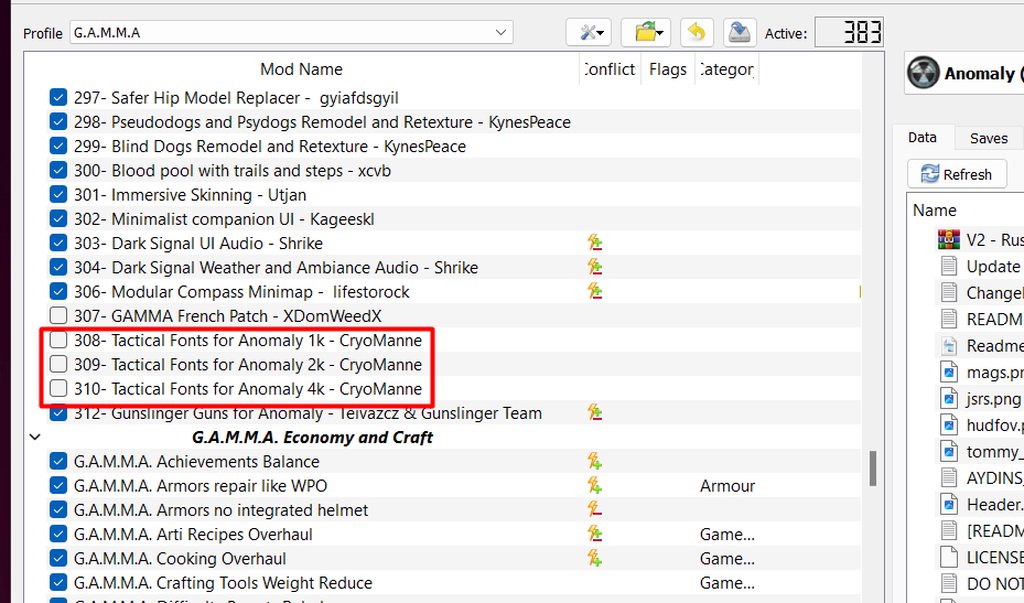Switch to the Data tab
This screenshot has width=1024, height=603.
point(922,137)
